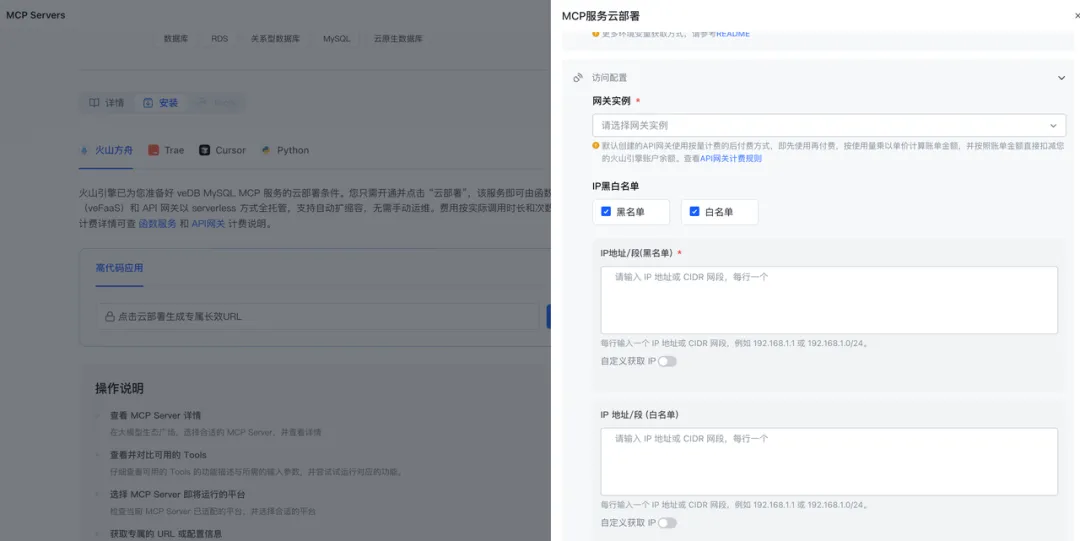Click the Trae platform icon
1080x541 pixels.
(154, 150)
